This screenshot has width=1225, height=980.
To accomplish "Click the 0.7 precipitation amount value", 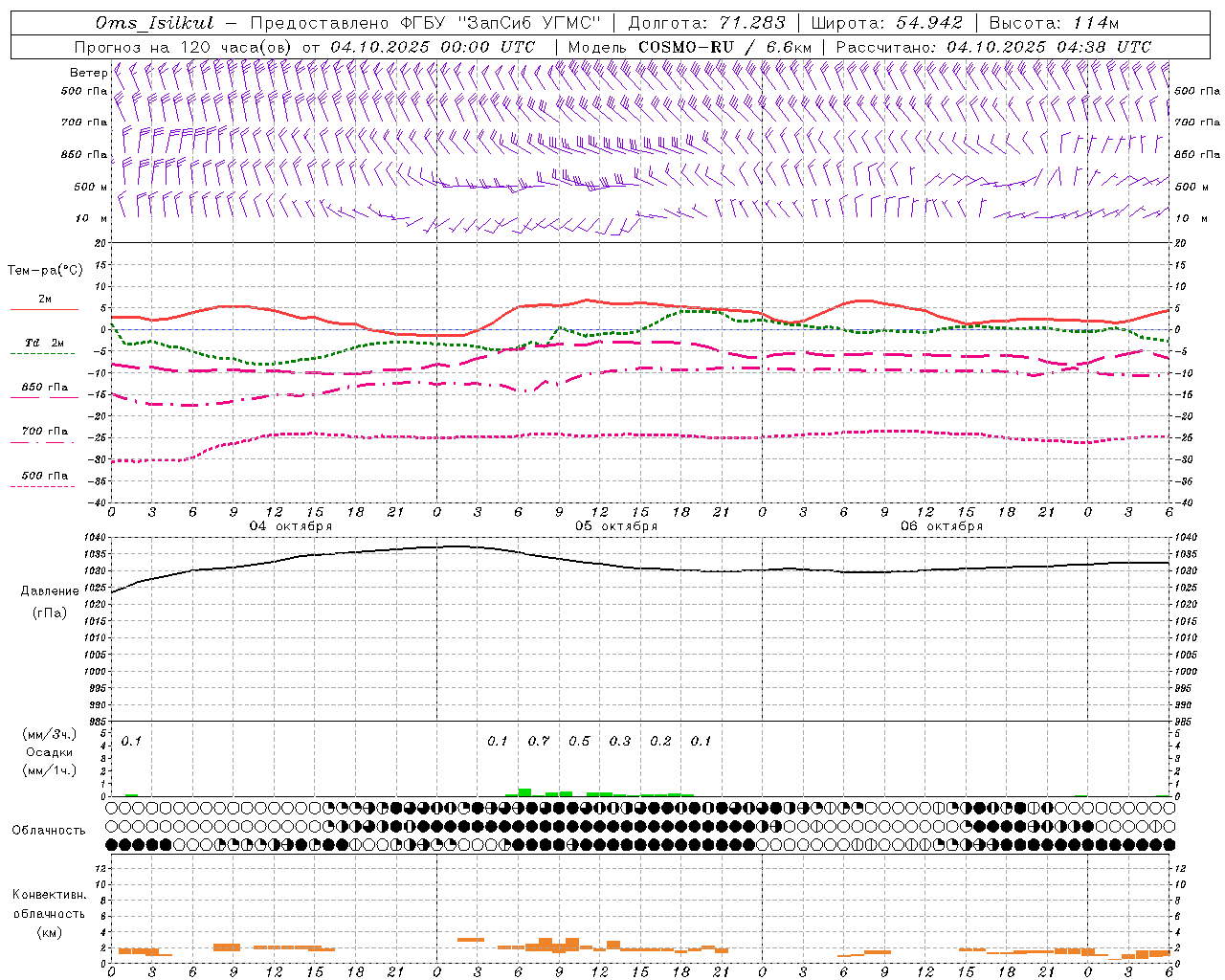I will pyautogui.click(x=539, y=741).
